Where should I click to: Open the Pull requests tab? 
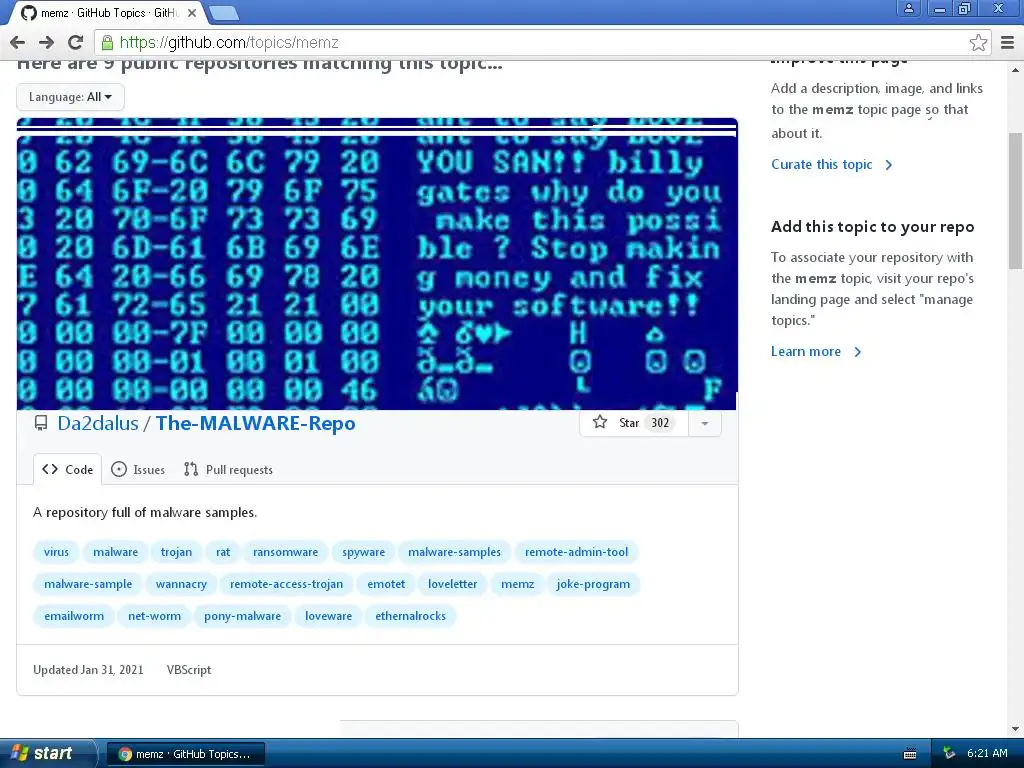tap(229, 469)
